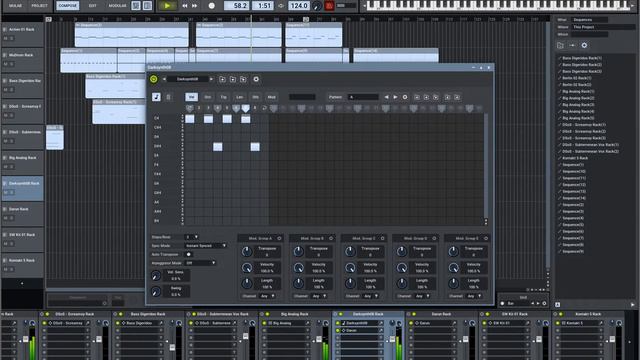
Task: Open the Darksynth08 options gear
Action: (256, 79)
